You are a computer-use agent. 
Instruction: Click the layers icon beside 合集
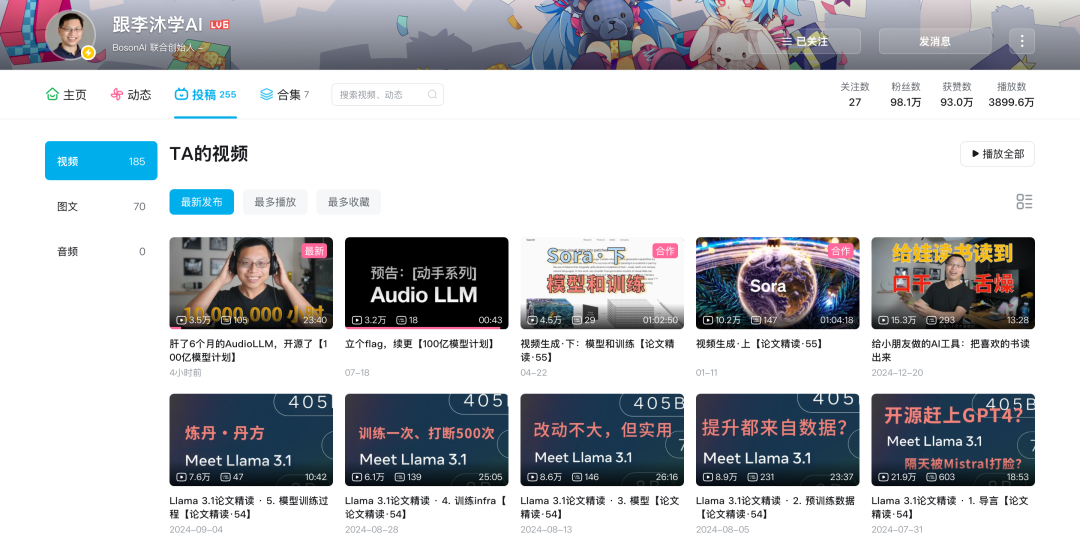coord(267,94)
